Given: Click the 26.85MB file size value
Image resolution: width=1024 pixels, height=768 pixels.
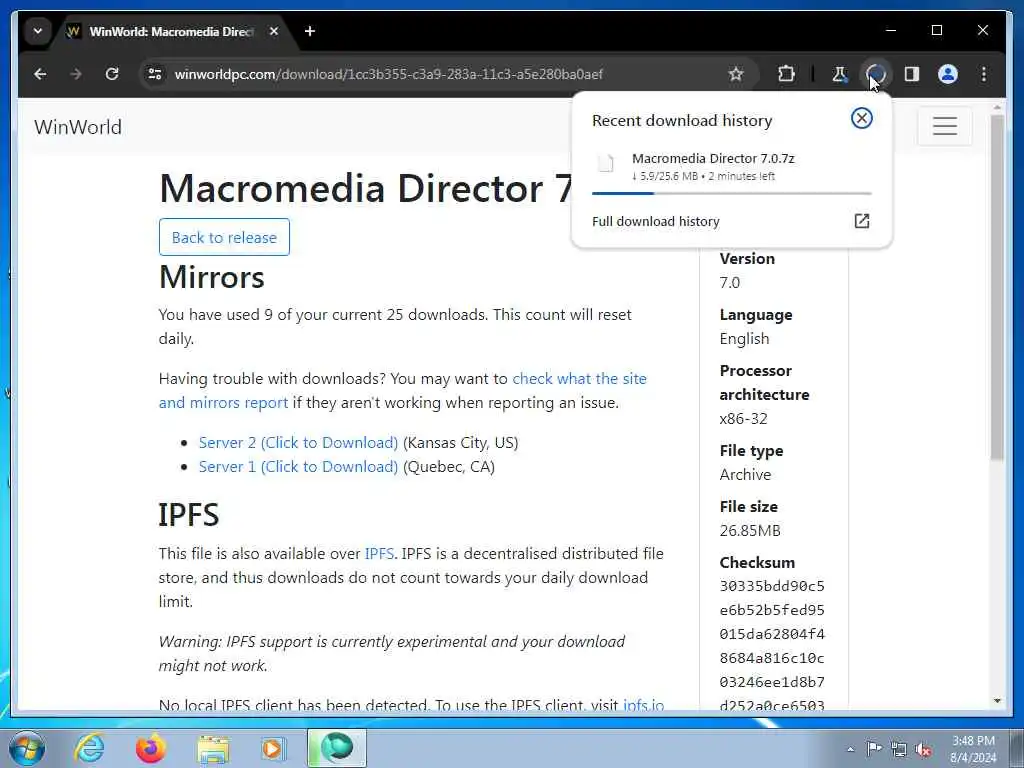Looking at the screenshot, I should (x=750, y=530).
